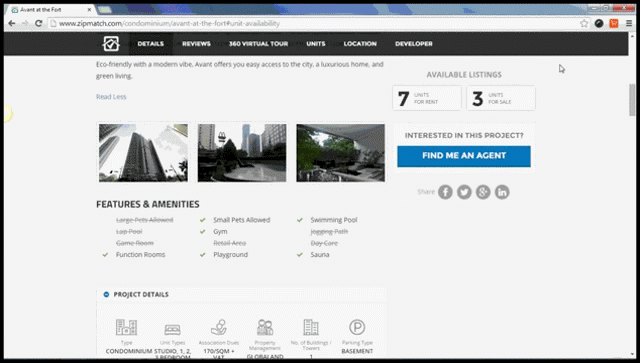
Task: Share on LinkedIn icon
Action: pos(502,192)
